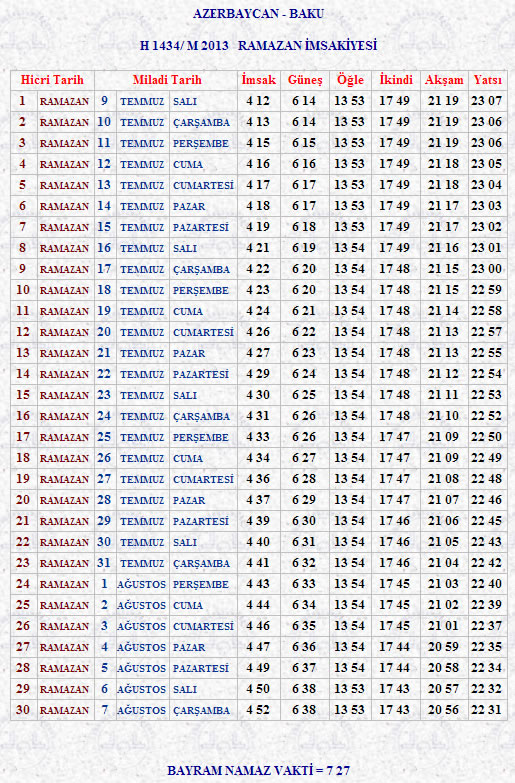Click the Yatsı column header
This screenshot has width=515, height=783.
(x=488, y=80)
